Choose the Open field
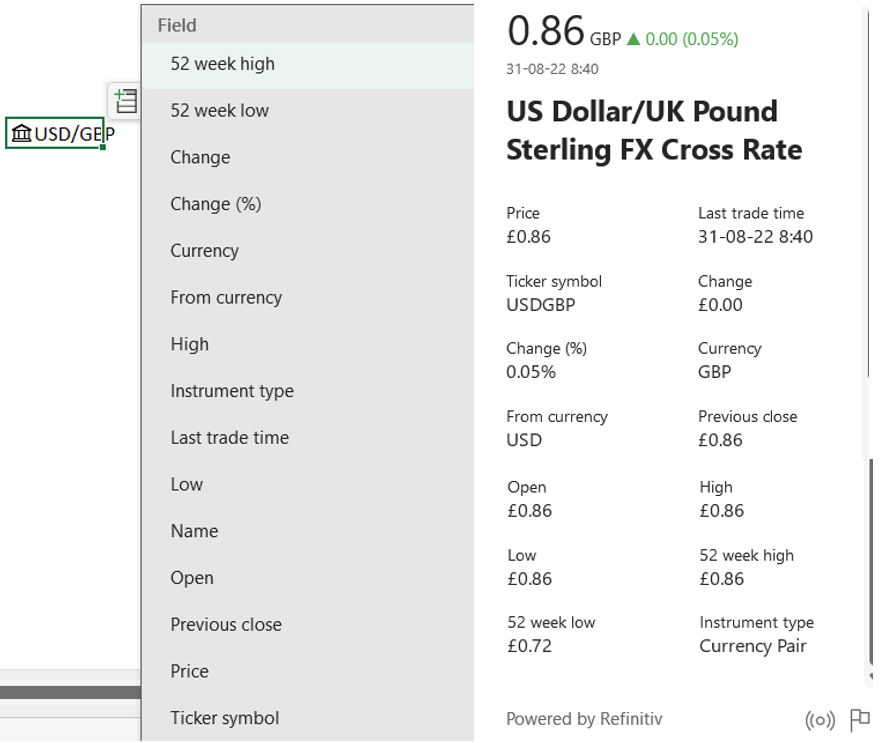 [x=191, y=578]
